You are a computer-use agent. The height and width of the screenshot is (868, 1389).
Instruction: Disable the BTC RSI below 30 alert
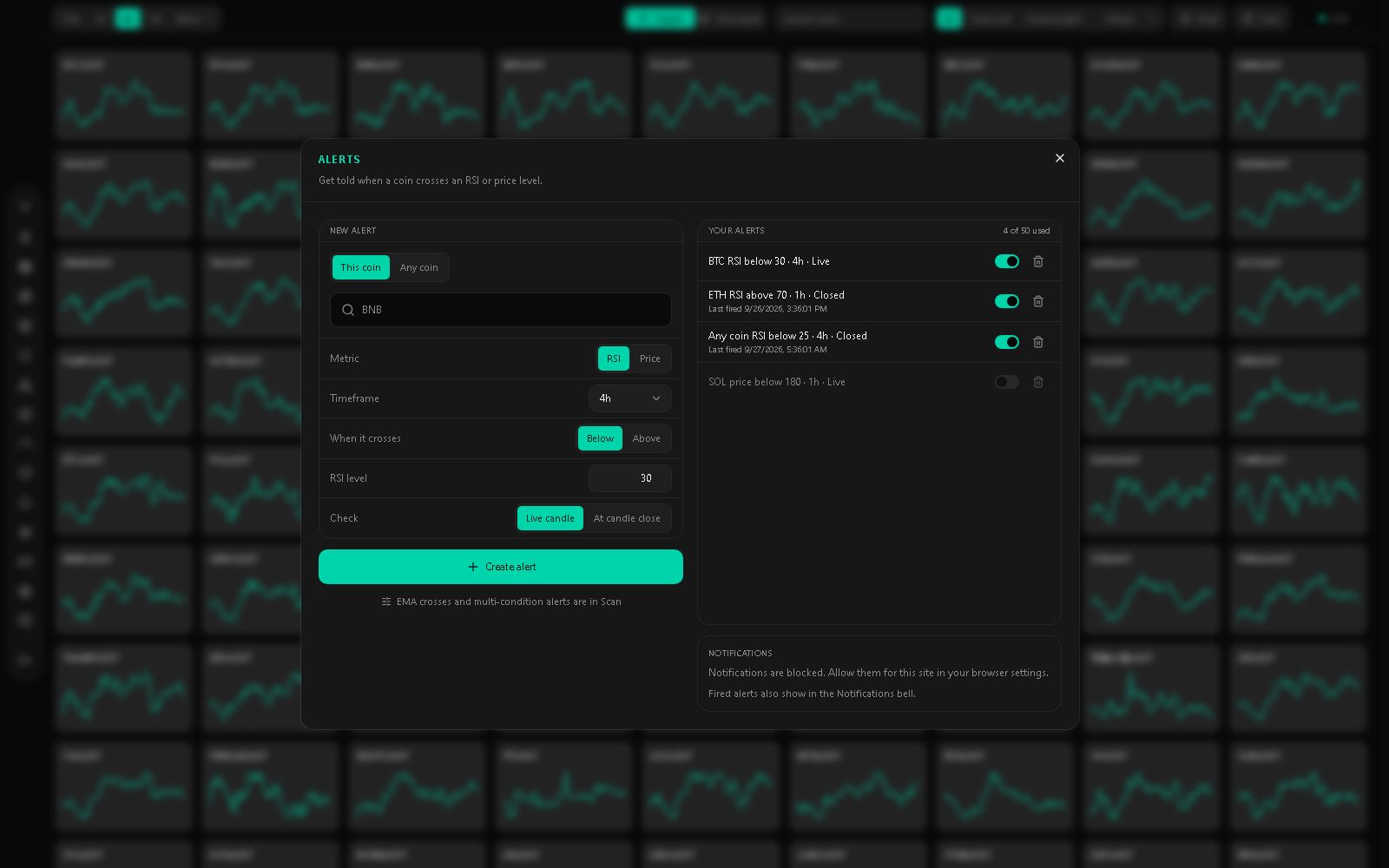pyautogui.click(x=1006, y=261)
